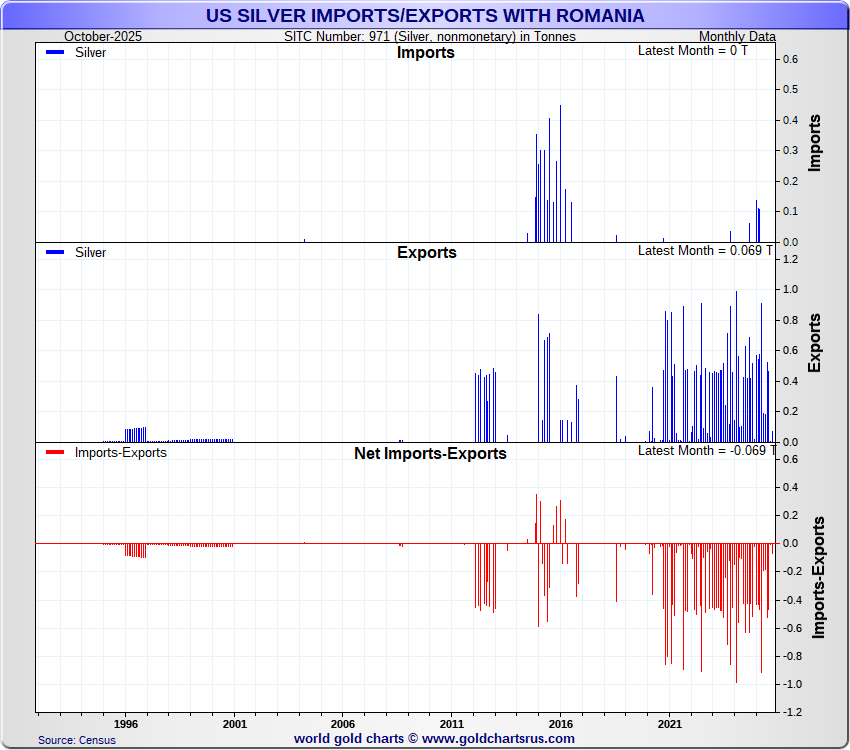Click the x-axis label '2021'
850x750 pixels.
tap(669, 724)
